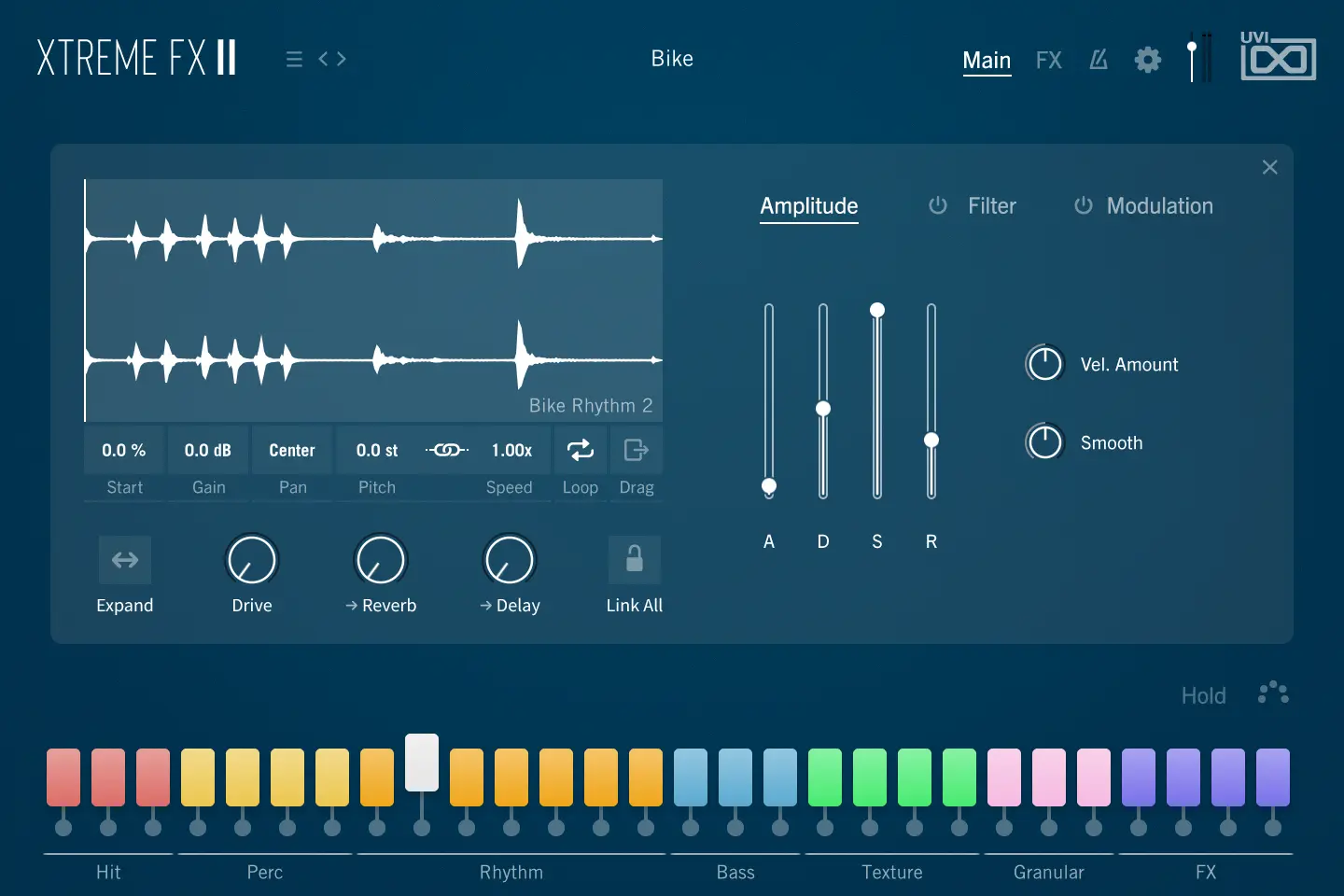Toggle the Filter power icon
This screenshot has height=896, width=1344.
click(x=938, y=205)
